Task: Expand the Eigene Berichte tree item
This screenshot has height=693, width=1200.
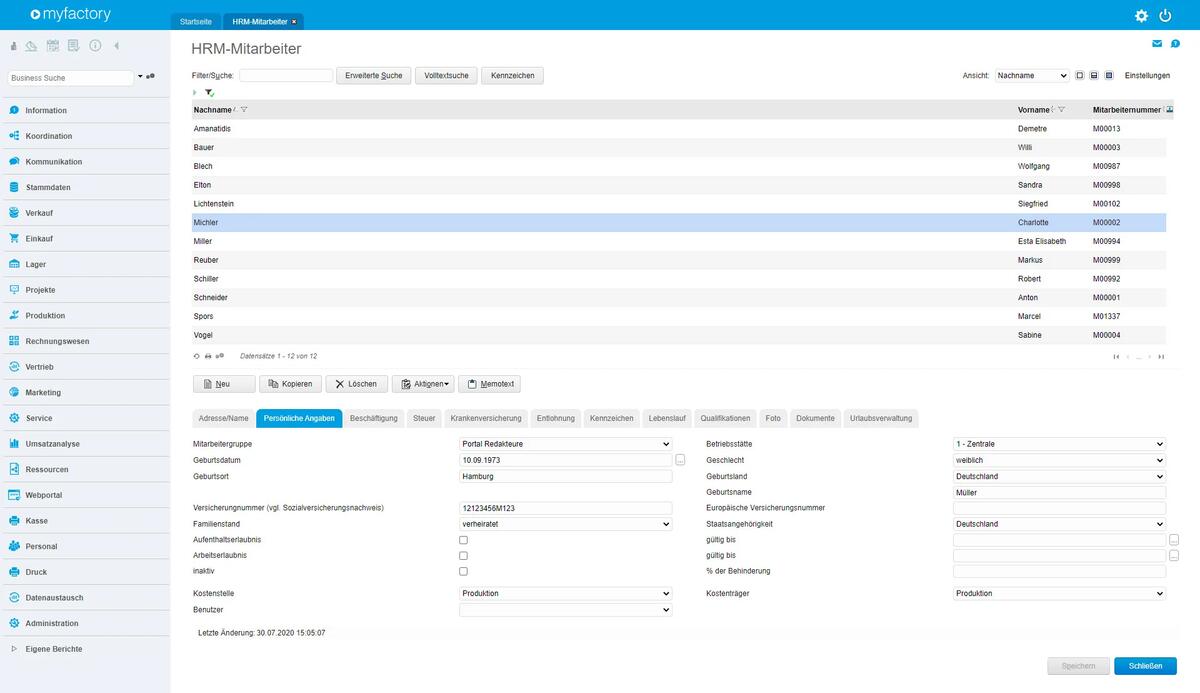Action: [x=14, y=649]
